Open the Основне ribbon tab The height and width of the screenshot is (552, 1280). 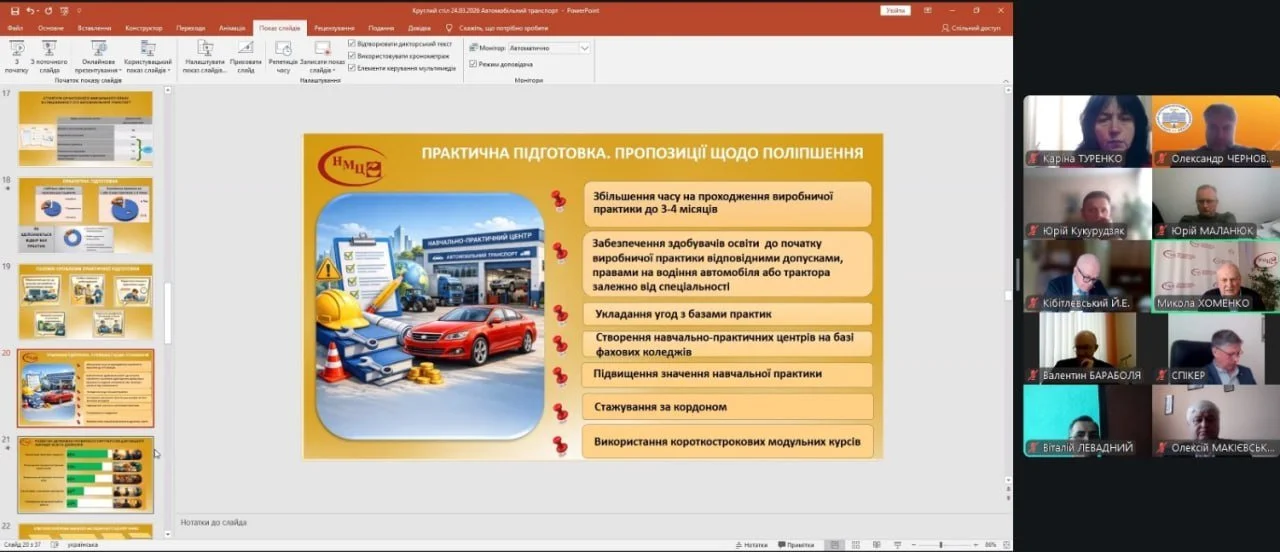coord(51,28)
